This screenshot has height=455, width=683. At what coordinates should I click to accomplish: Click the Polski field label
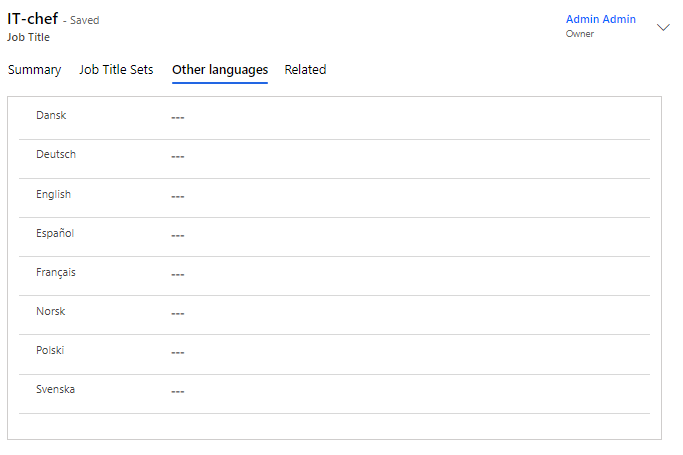coord(50,351)
